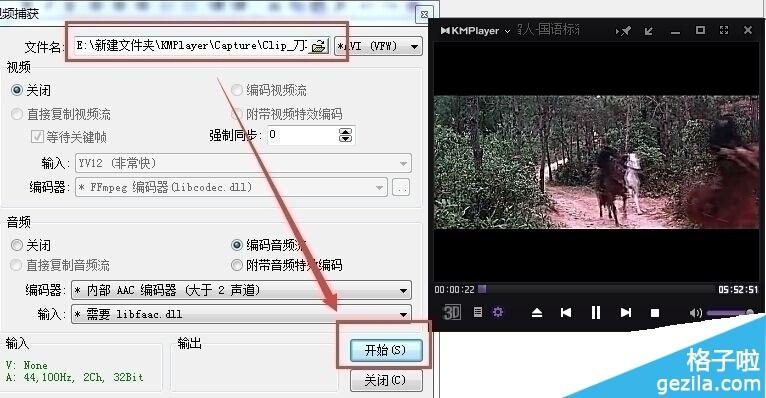Click the eject/open file button in KMPlayer

(537, 313)
